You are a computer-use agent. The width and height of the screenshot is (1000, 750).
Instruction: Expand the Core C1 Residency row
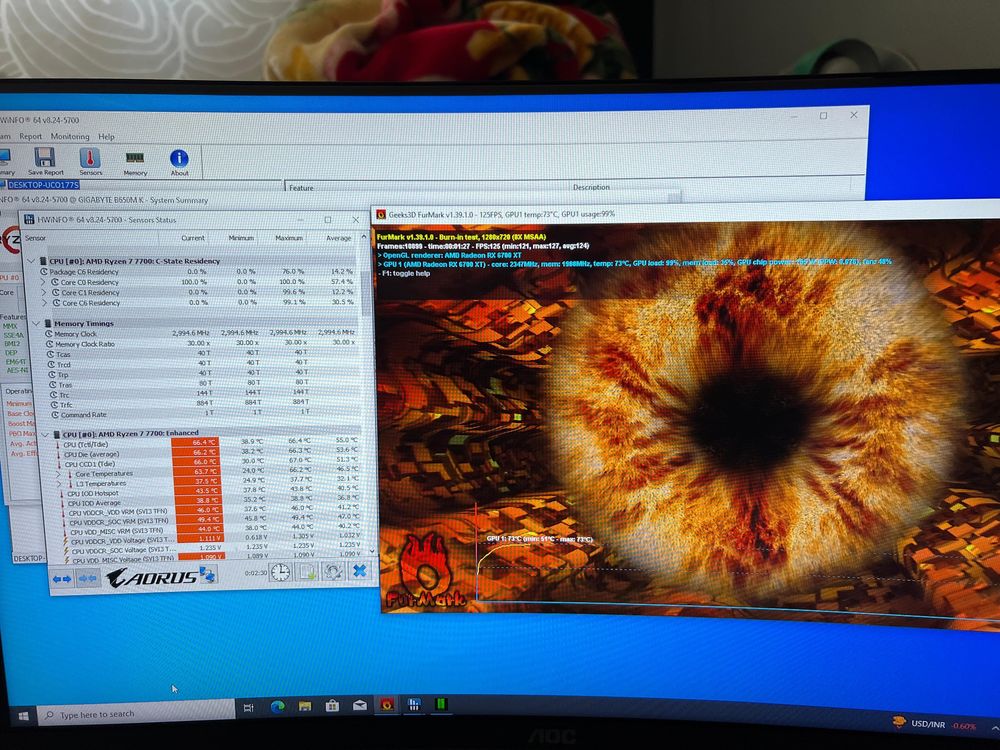click(x=44, y=292)
